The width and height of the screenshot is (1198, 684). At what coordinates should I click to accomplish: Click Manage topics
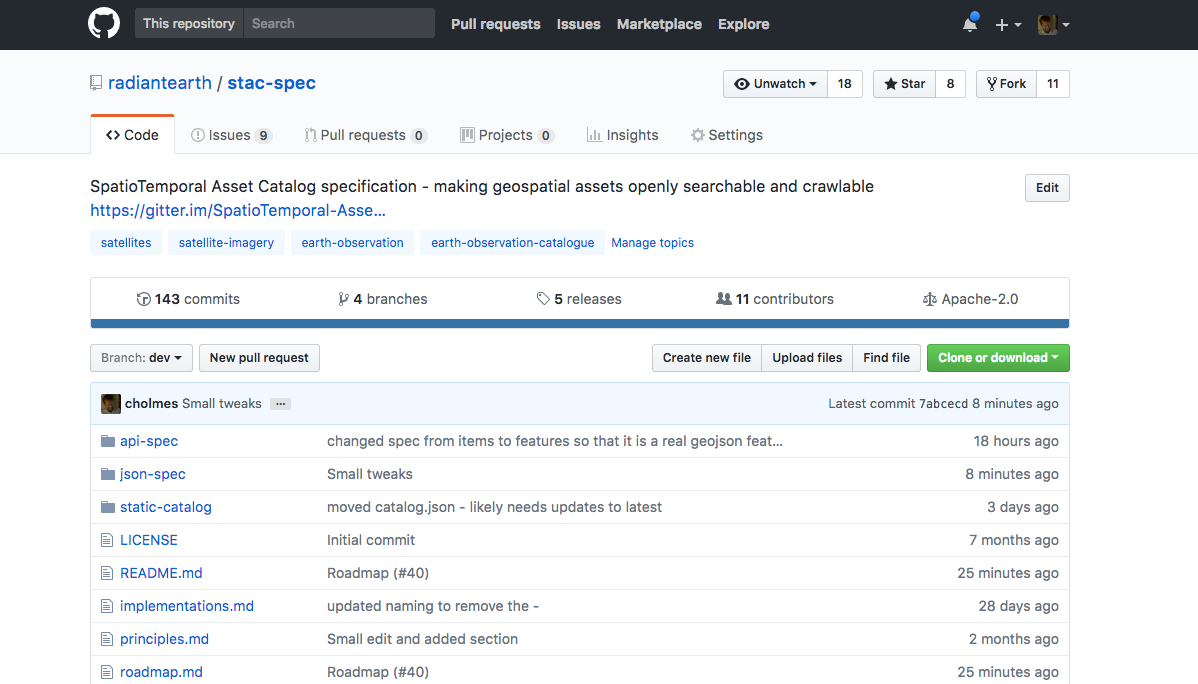tap(652, 242)
